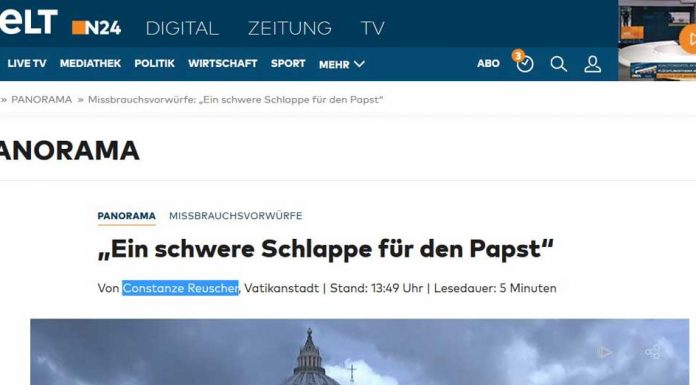Open the clock icon with badge 3
The image size is (696, 385).
524,62
